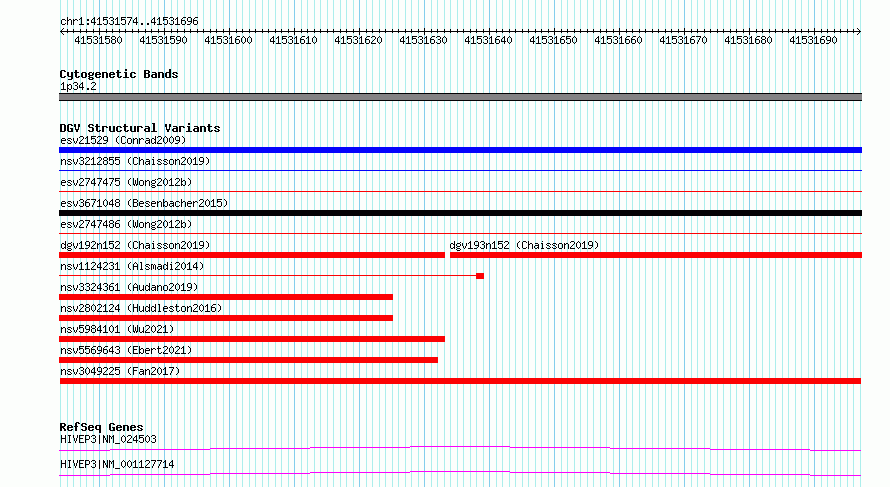Image resolution: width=890 pixels, height=487 pixels.
Task: Select the 1p34.2 band label
Action: tap(78, 87)
